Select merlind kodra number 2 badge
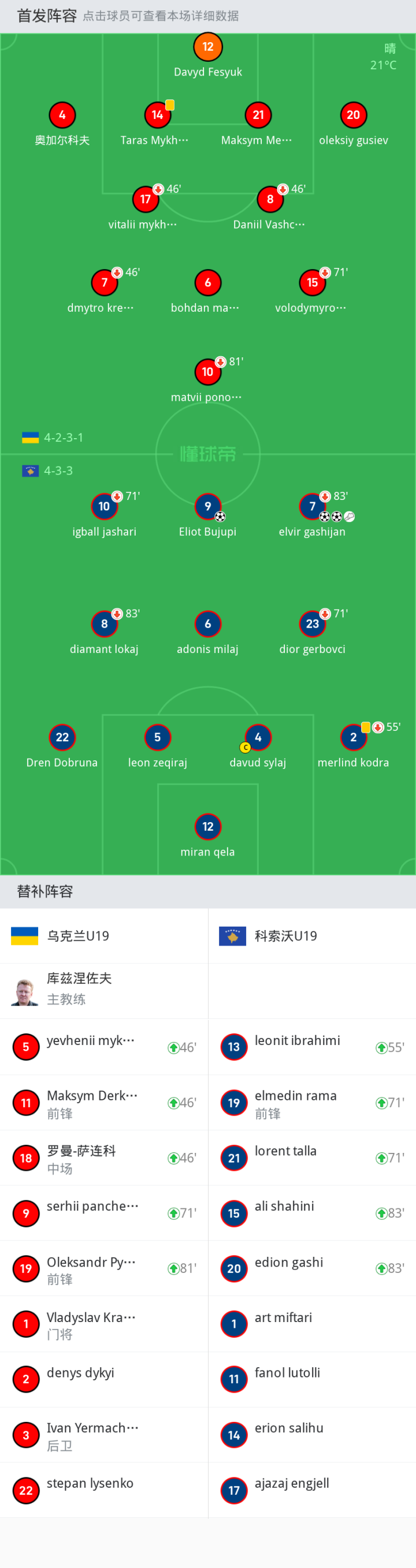Screen dimensions: 416x1568 pos(353,737)
